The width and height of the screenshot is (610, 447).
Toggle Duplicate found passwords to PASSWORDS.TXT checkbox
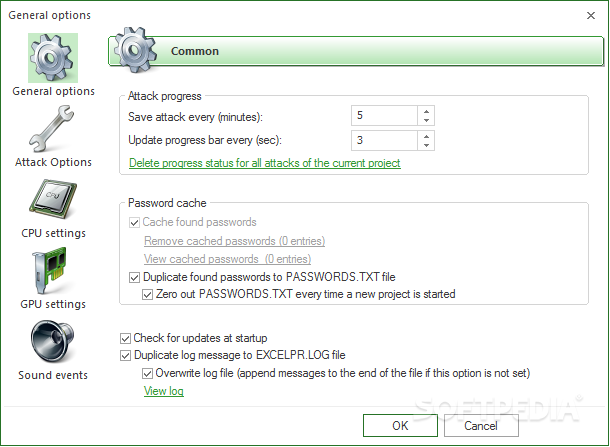point(134,278)
